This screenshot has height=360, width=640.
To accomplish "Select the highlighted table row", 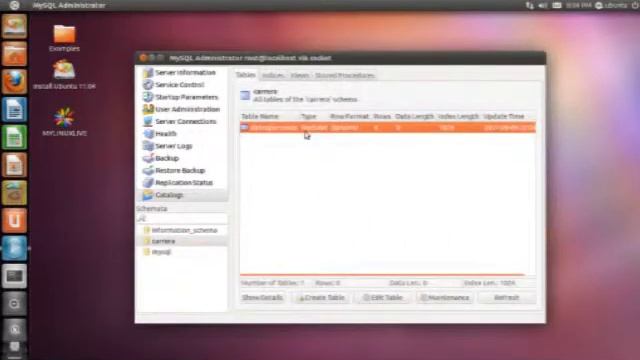I will coord(388,128).
